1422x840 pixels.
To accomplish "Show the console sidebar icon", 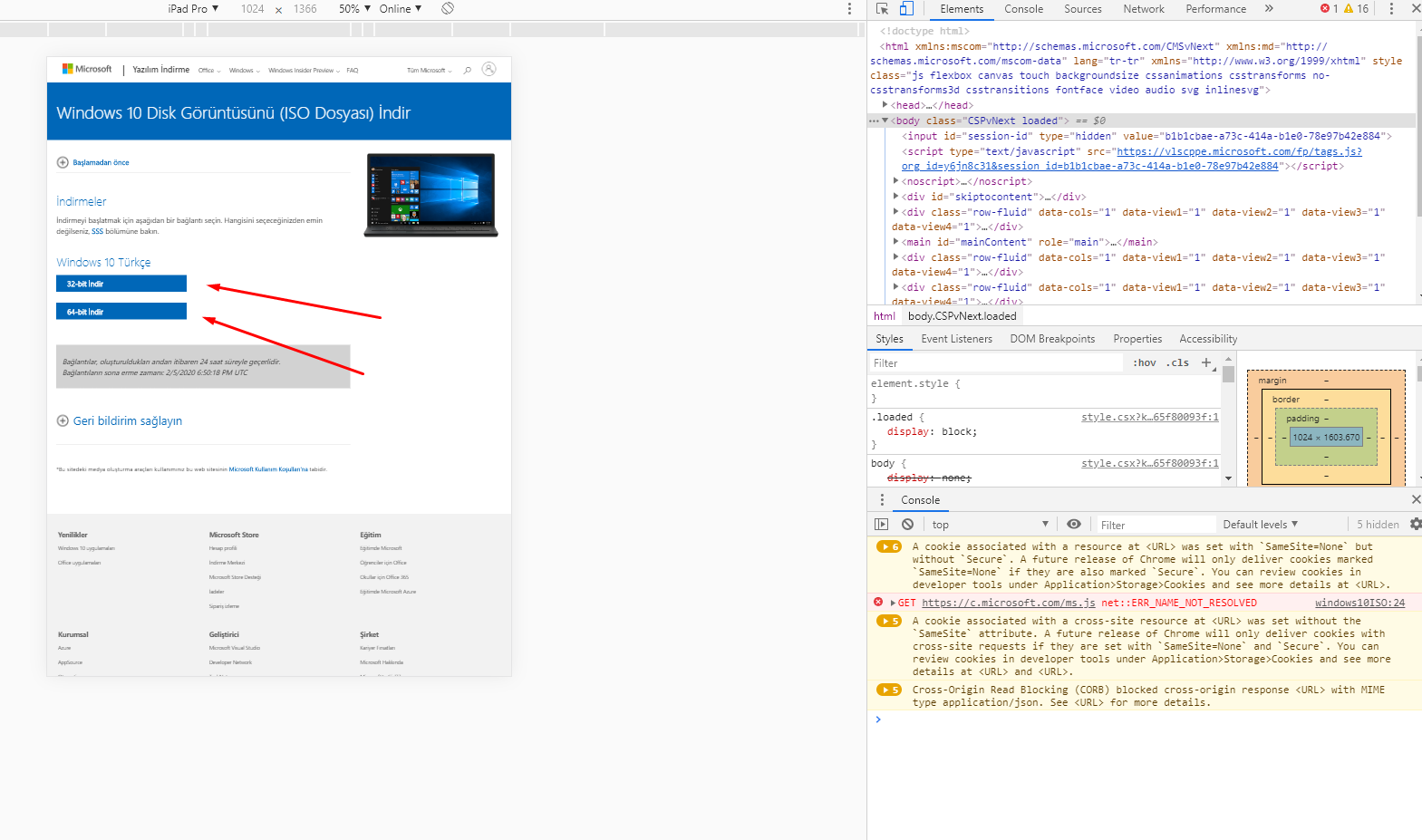I will pos(881,525).
